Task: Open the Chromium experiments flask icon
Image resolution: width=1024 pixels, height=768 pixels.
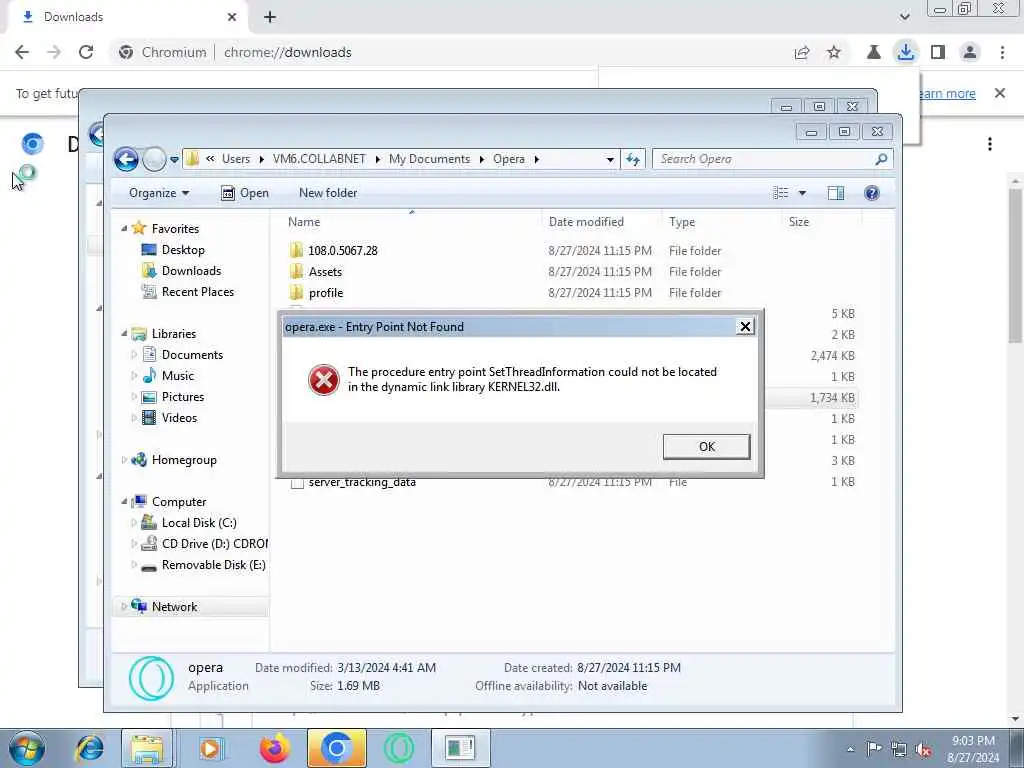Action: pyautogui.click(x=873, y=52)
